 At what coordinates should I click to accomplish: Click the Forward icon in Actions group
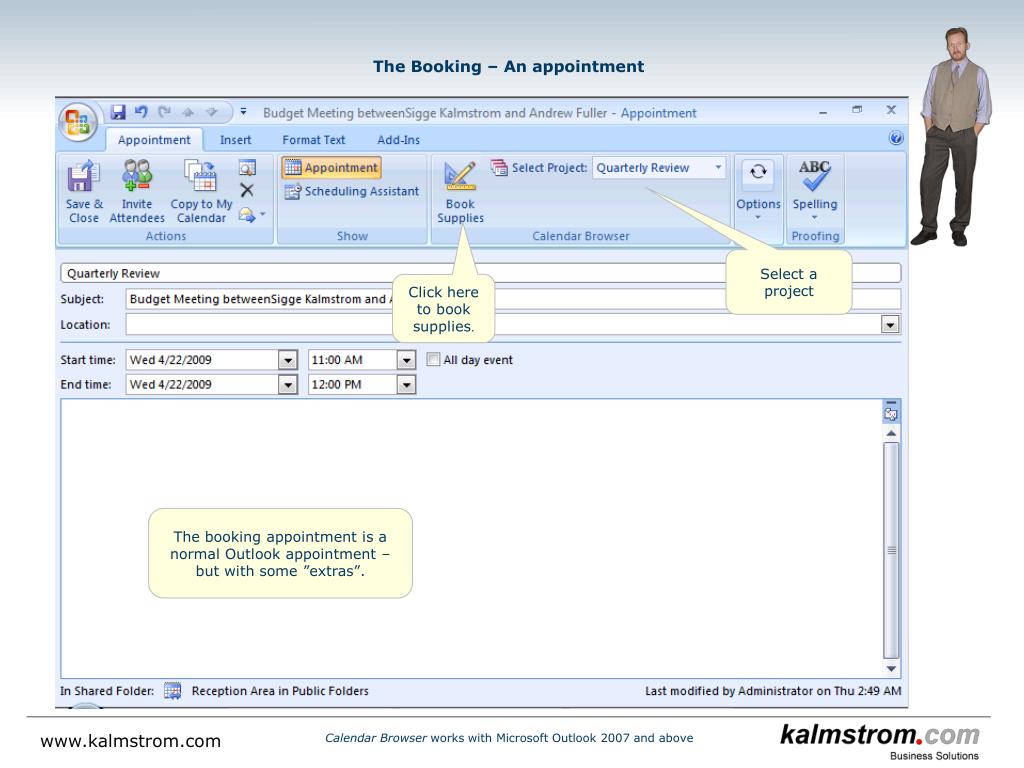pos(247,214)
